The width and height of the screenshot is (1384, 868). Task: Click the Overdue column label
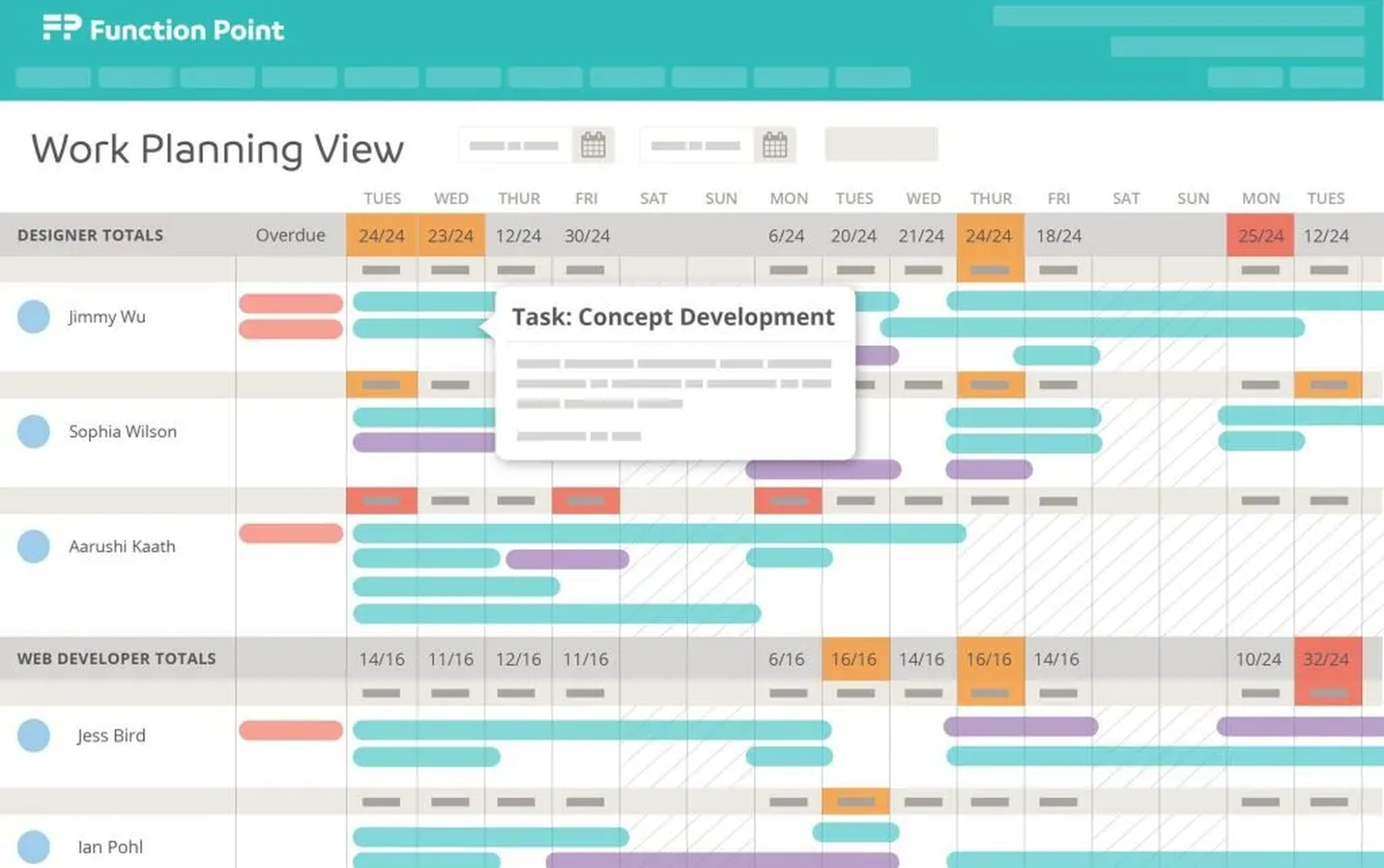click(291, 235)
